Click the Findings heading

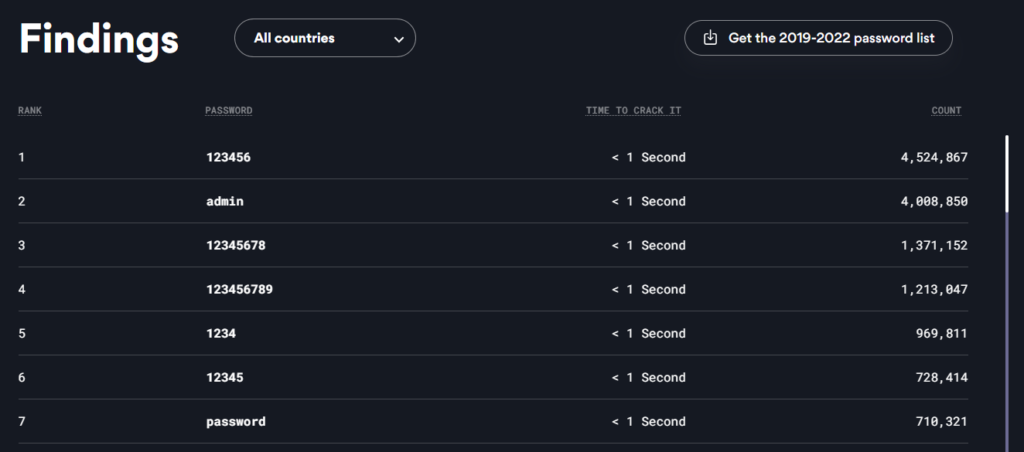[99, 39]
